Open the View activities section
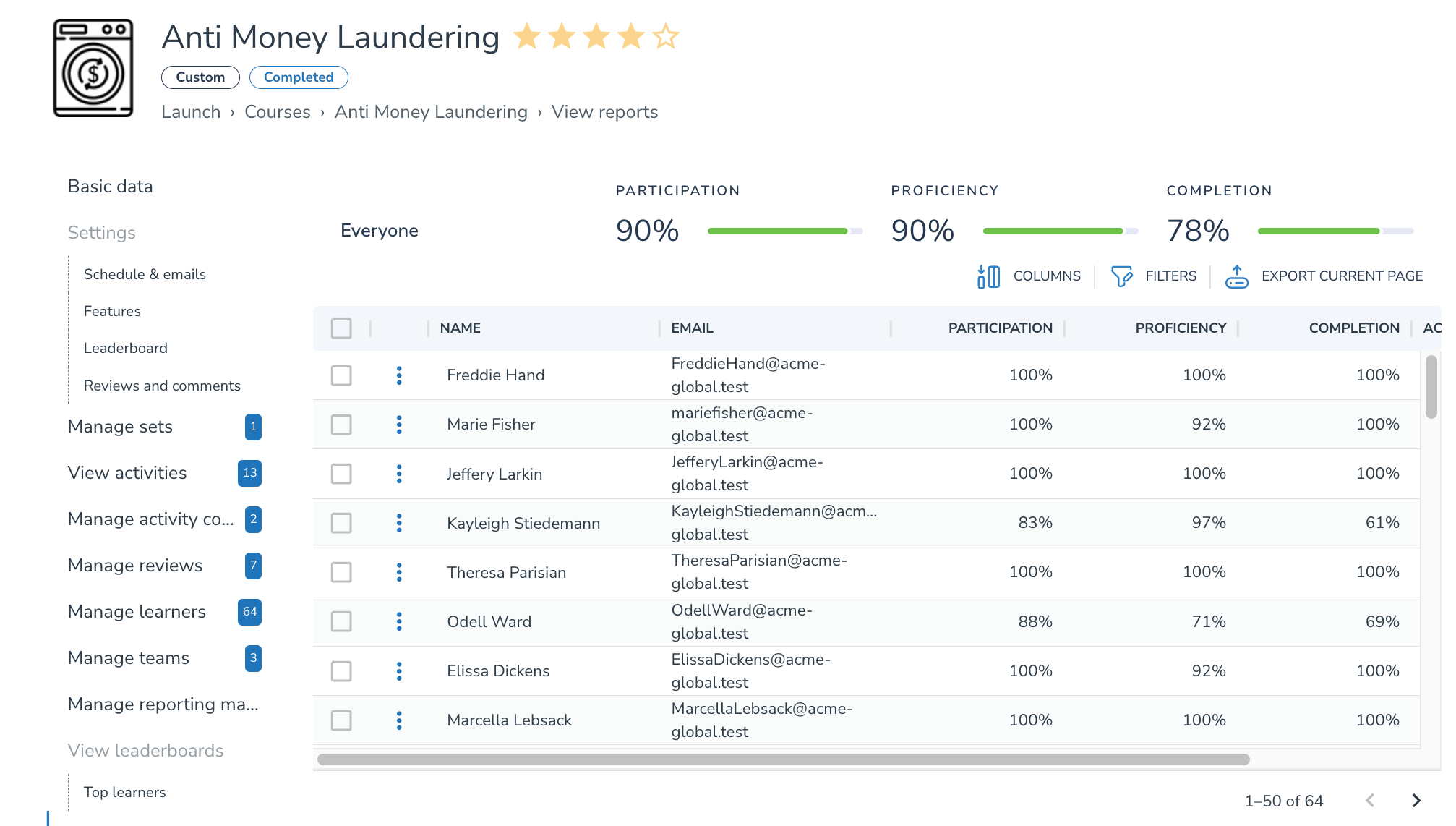Screen dimensions: 1456x826 pos(127,473)
